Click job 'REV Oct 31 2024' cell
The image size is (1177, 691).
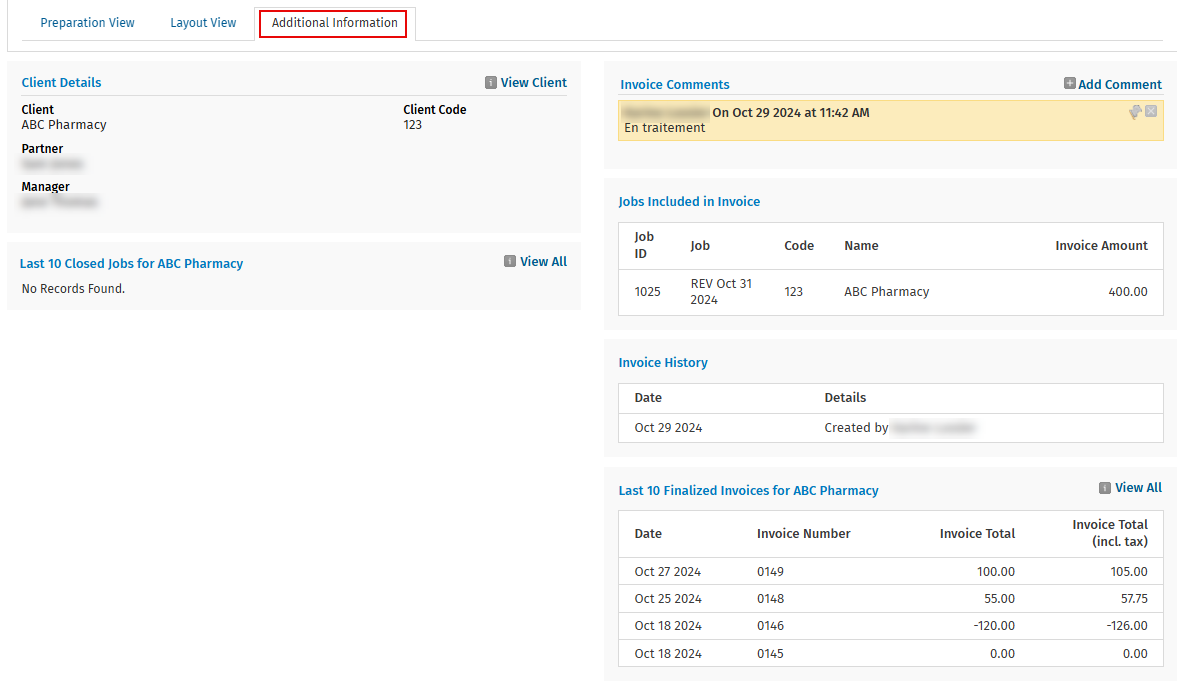[721, 292]
